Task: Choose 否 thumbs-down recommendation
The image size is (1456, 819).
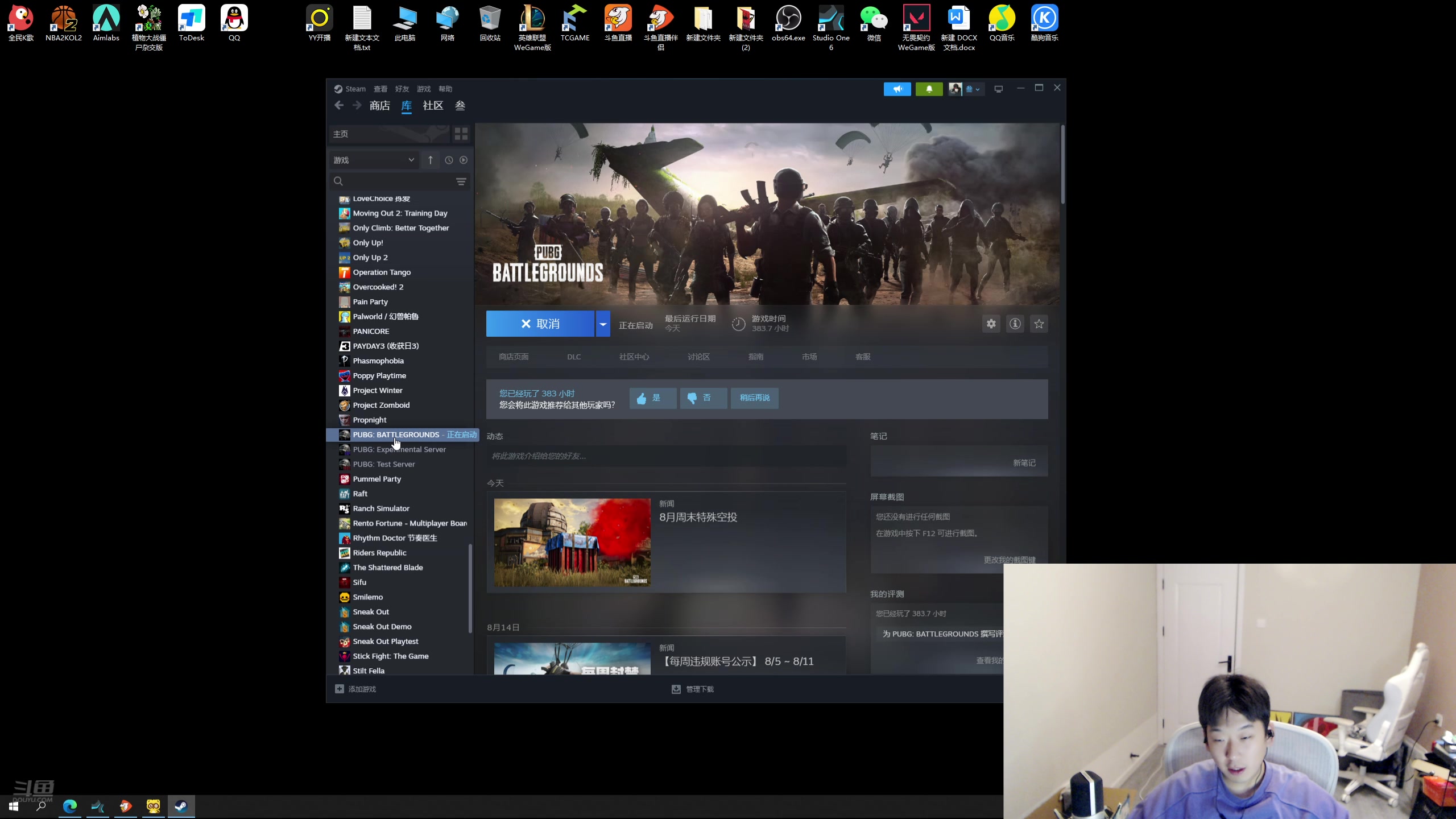Action: coord(704,398)
